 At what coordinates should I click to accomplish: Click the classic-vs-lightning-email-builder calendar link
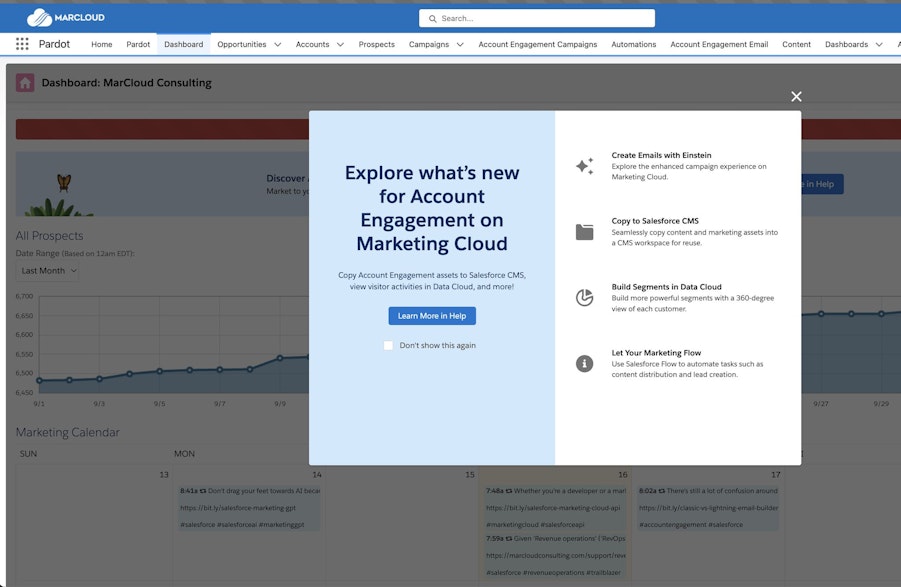(x=709, y=508)
